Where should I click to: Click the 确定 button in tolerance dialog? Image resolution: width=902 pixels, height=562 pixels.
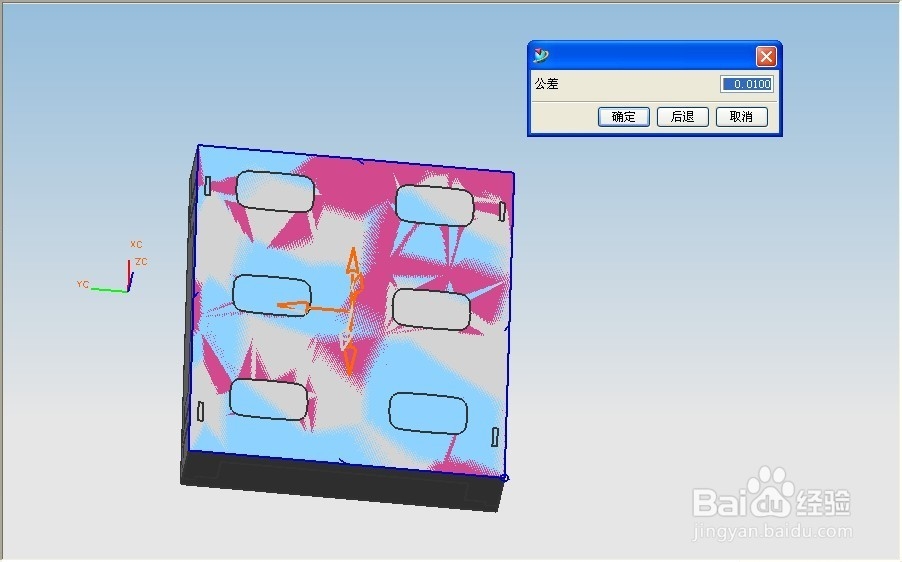[x=624, y=117]
